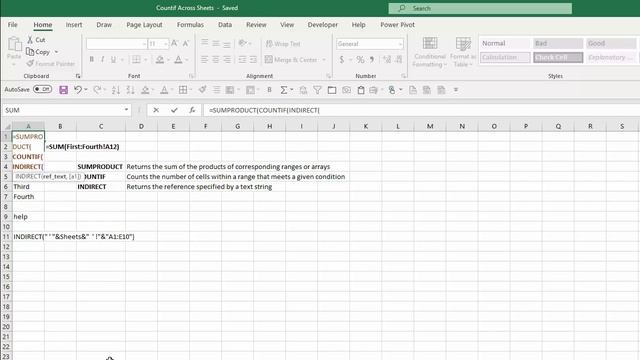Toggle Italic formatting in Font group
Screen dimensions: 640x360
(102, 60)
